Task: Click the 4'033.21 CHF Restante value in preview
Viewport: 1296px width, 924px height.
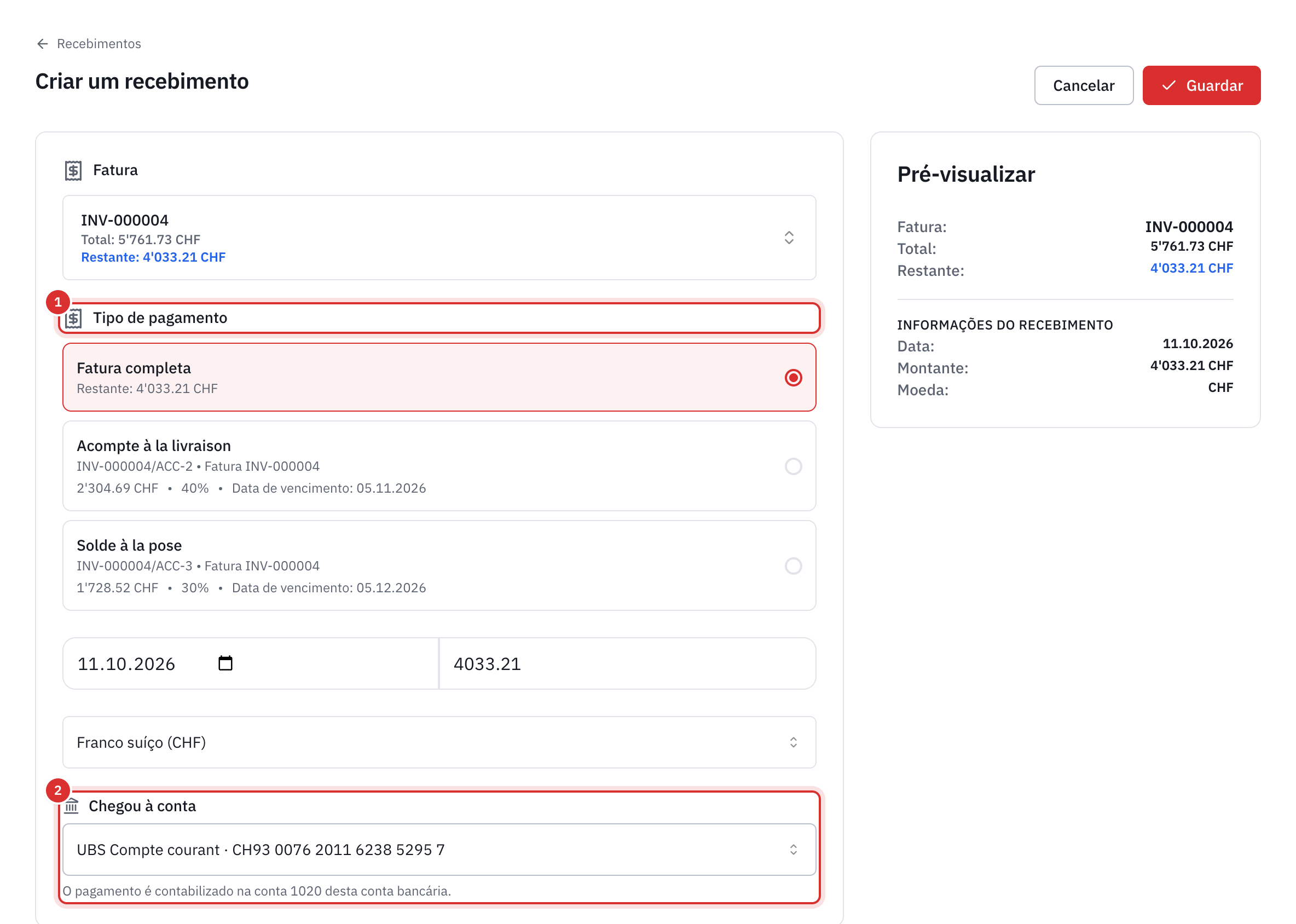Action: tap(1191, 268)
